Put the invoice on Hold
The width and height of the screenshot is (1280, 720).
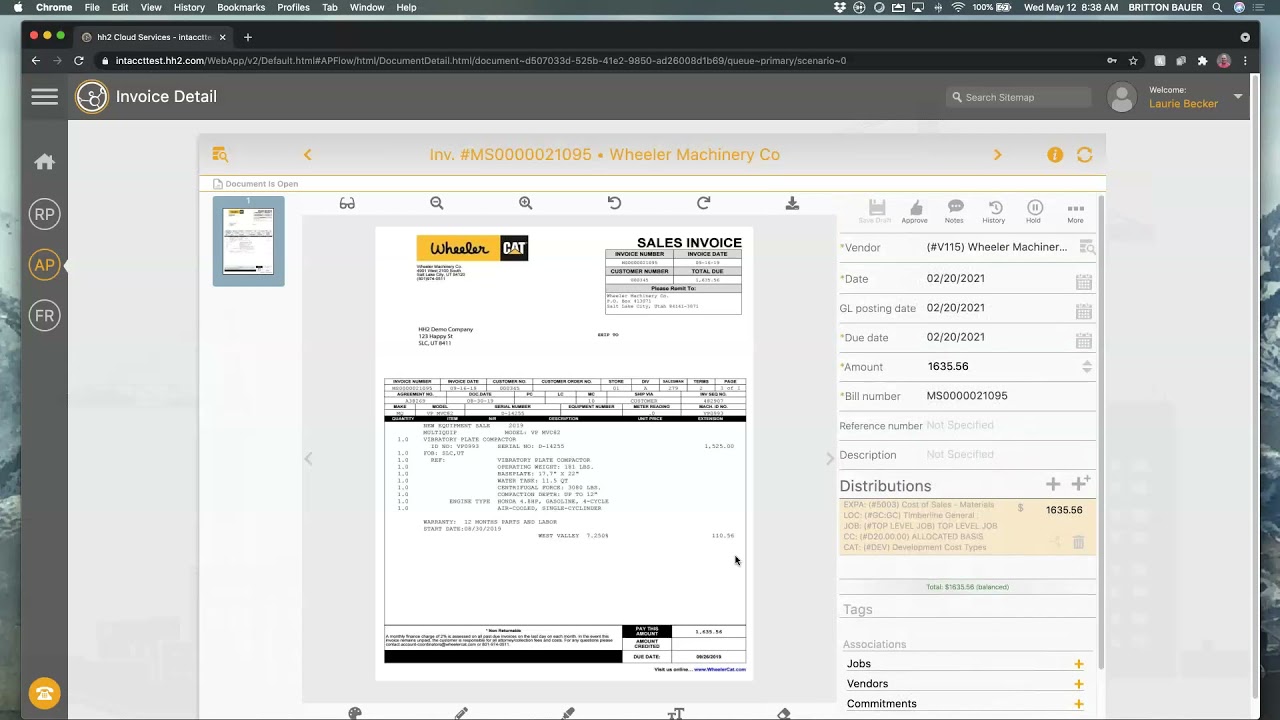(x=1034, y=211)
